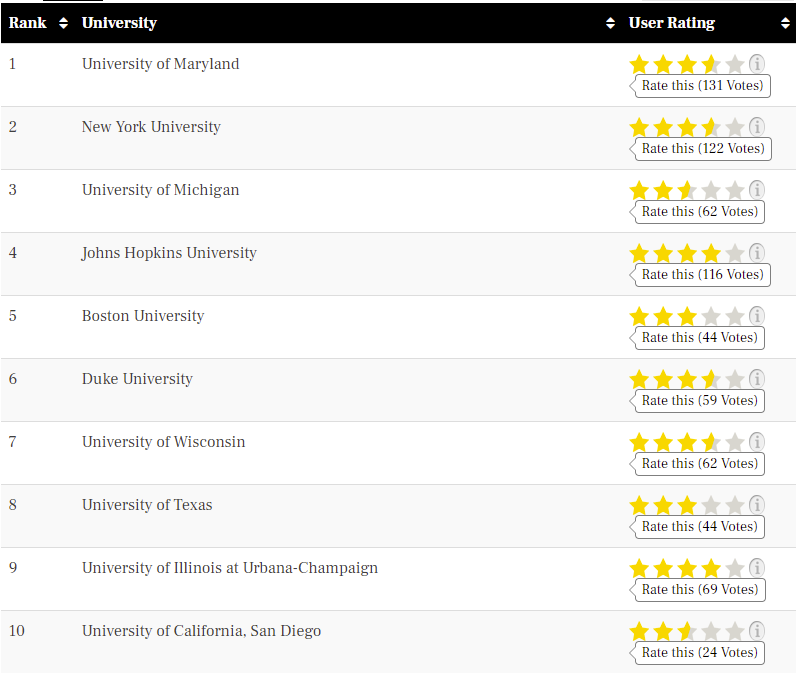Rate Boston University with the fourth star
Screen dimensions: 799x673
[711, 316]
